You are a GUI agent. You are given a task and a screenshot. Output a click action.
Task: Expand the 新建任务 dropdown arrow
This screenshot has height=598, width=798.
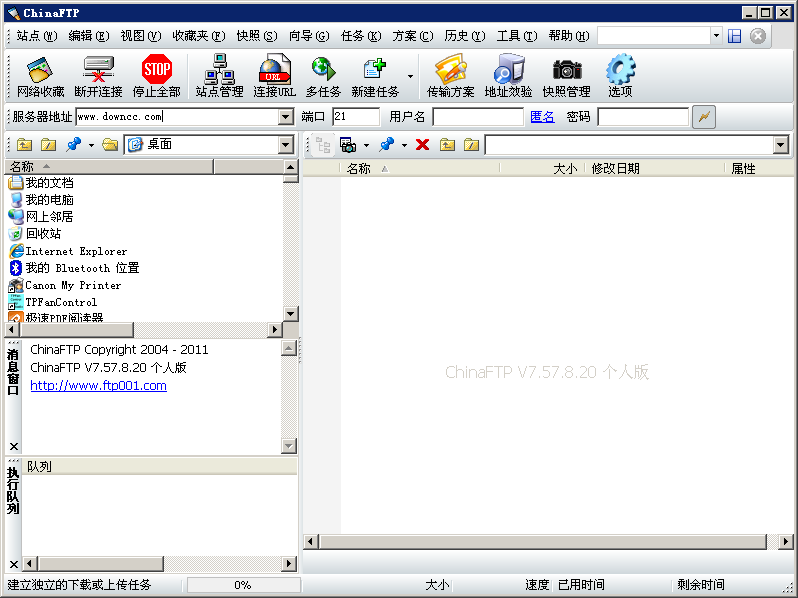click(410, 77)
